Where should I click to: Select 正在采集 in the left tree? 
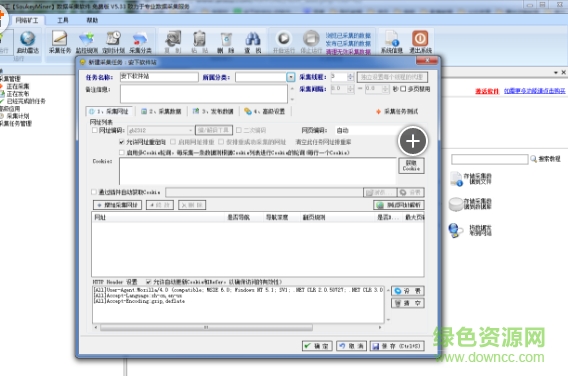click(x=18, y=86)
